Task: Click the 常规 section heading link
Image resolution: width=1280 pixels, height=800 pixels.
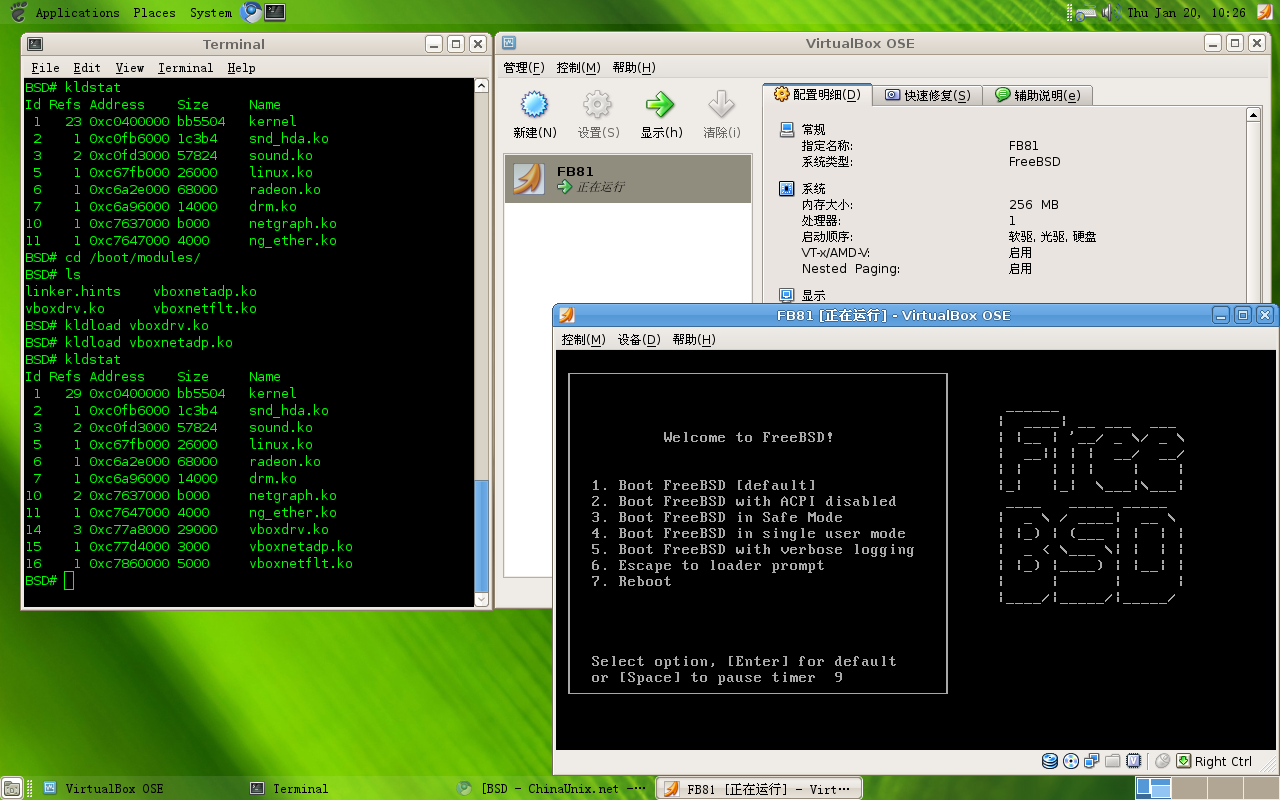Action: tap(813, 130)
